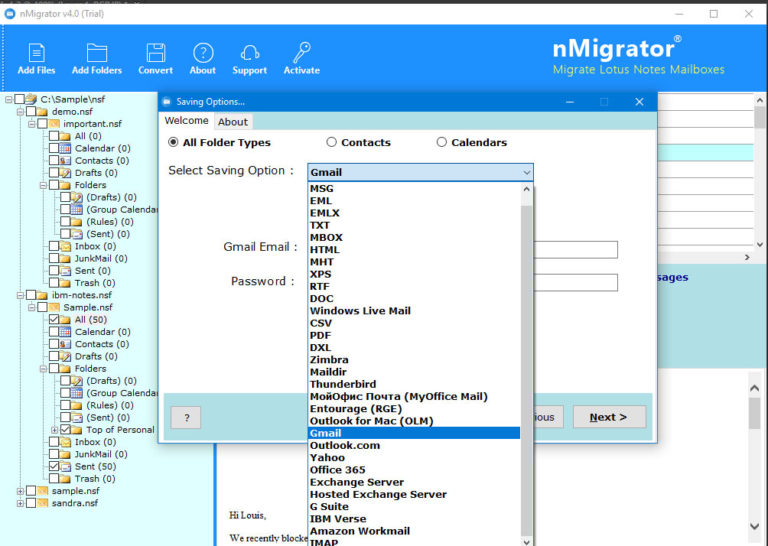
Task: Click the dropdown list vertical scrollbar track
Action: (527, 367)
